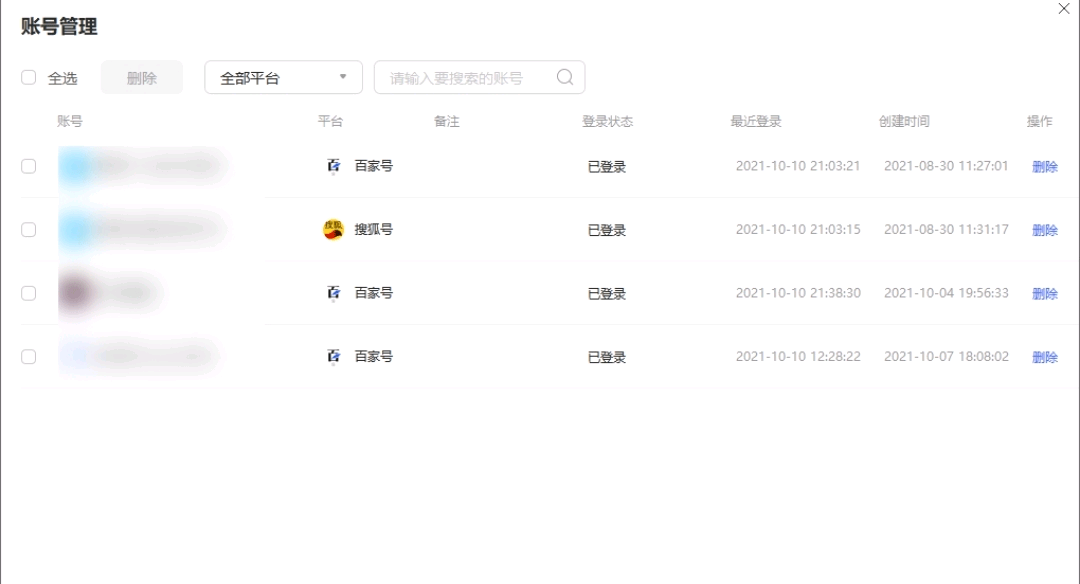Screen dimensions: 1080x584
Task: Close the account management dialog
Action: 1064,9
